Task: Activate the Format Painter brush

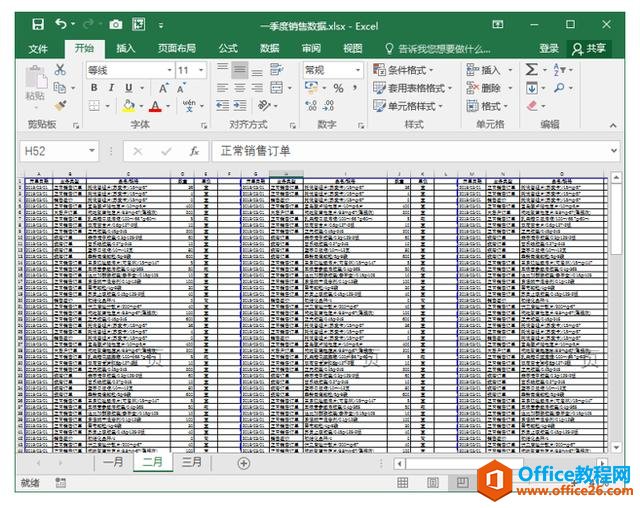Action: pos(60,106)
